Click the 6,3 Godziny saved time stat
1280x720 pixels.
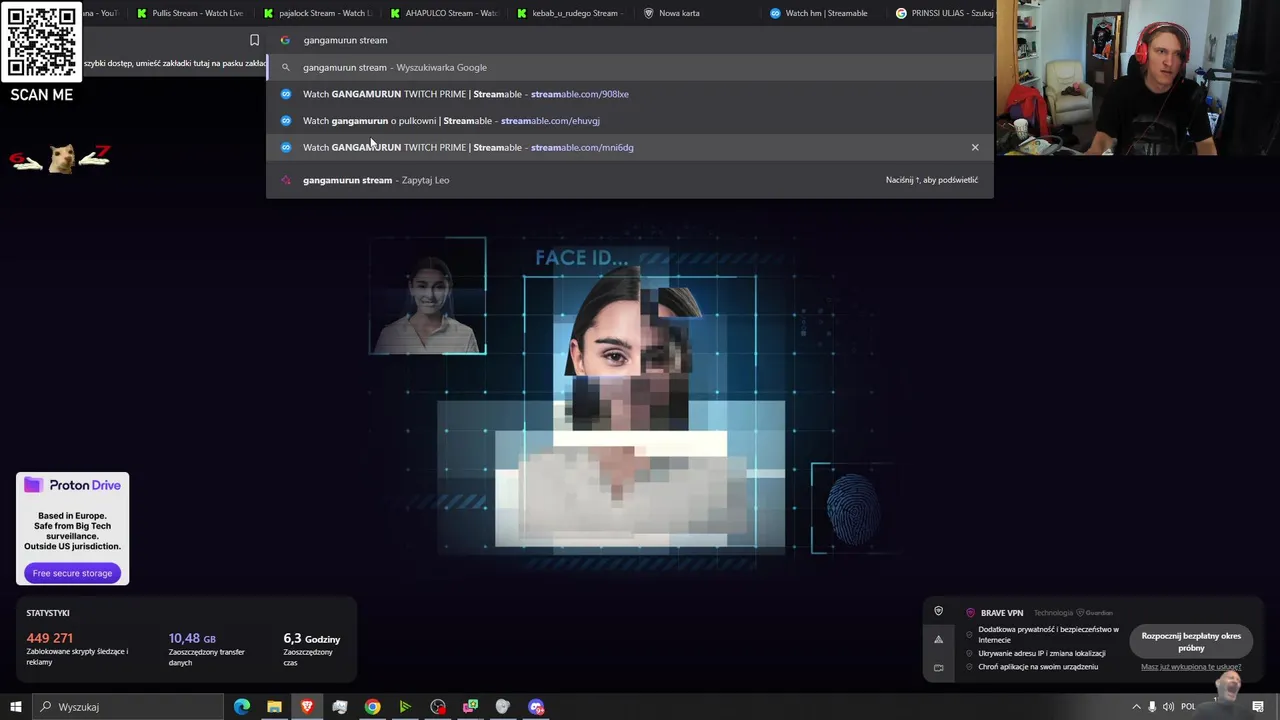click(x=312, y=648)
